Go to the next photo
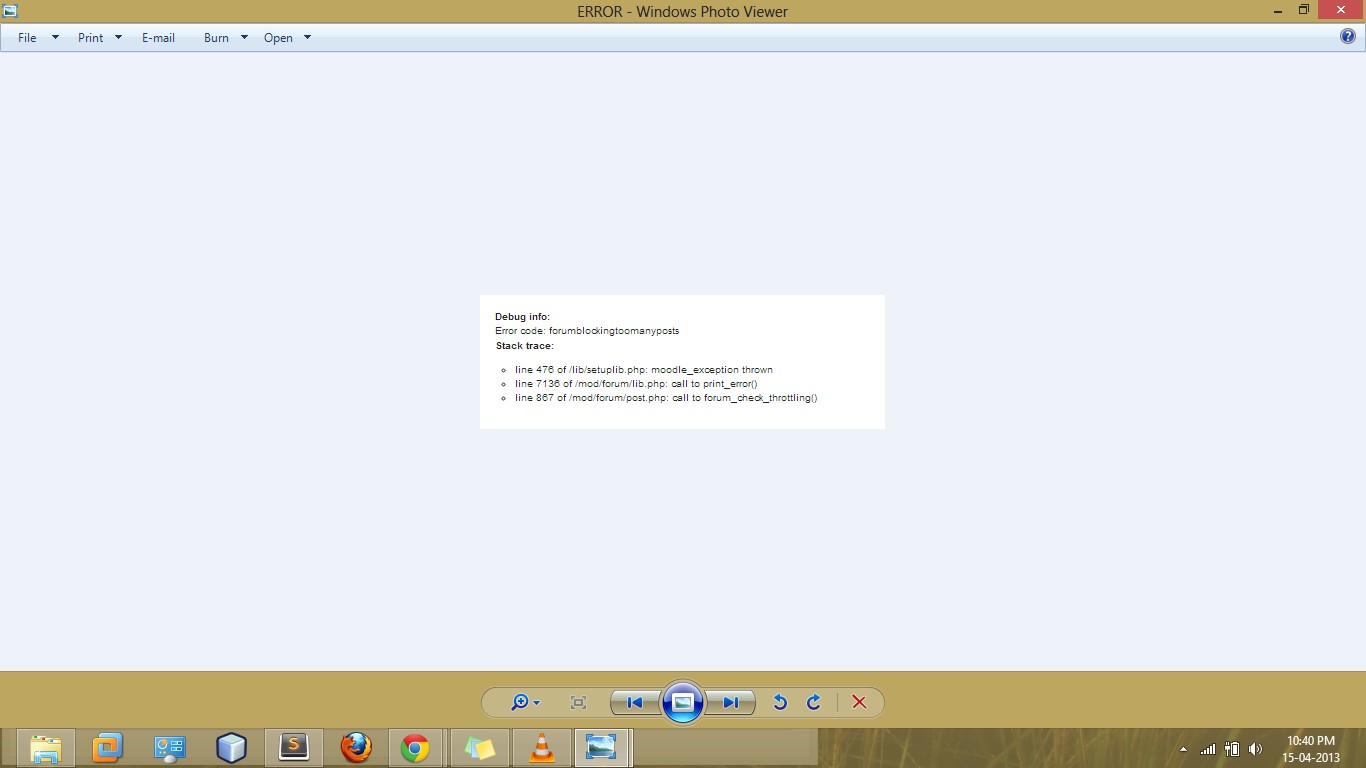 tap(731, 703)
